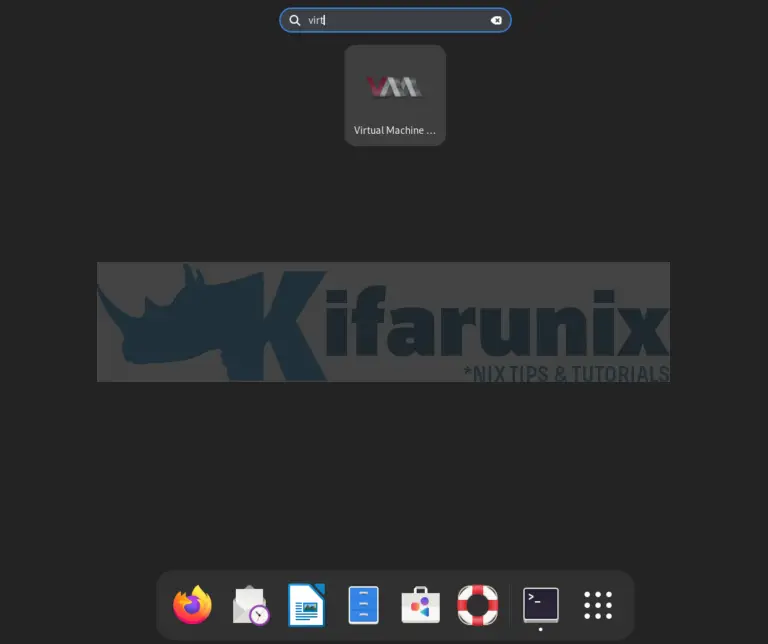Clear the search text with the erase icon
Image resolution: width=768 pixels, height=644 pixels.
[x=495, y=20]
